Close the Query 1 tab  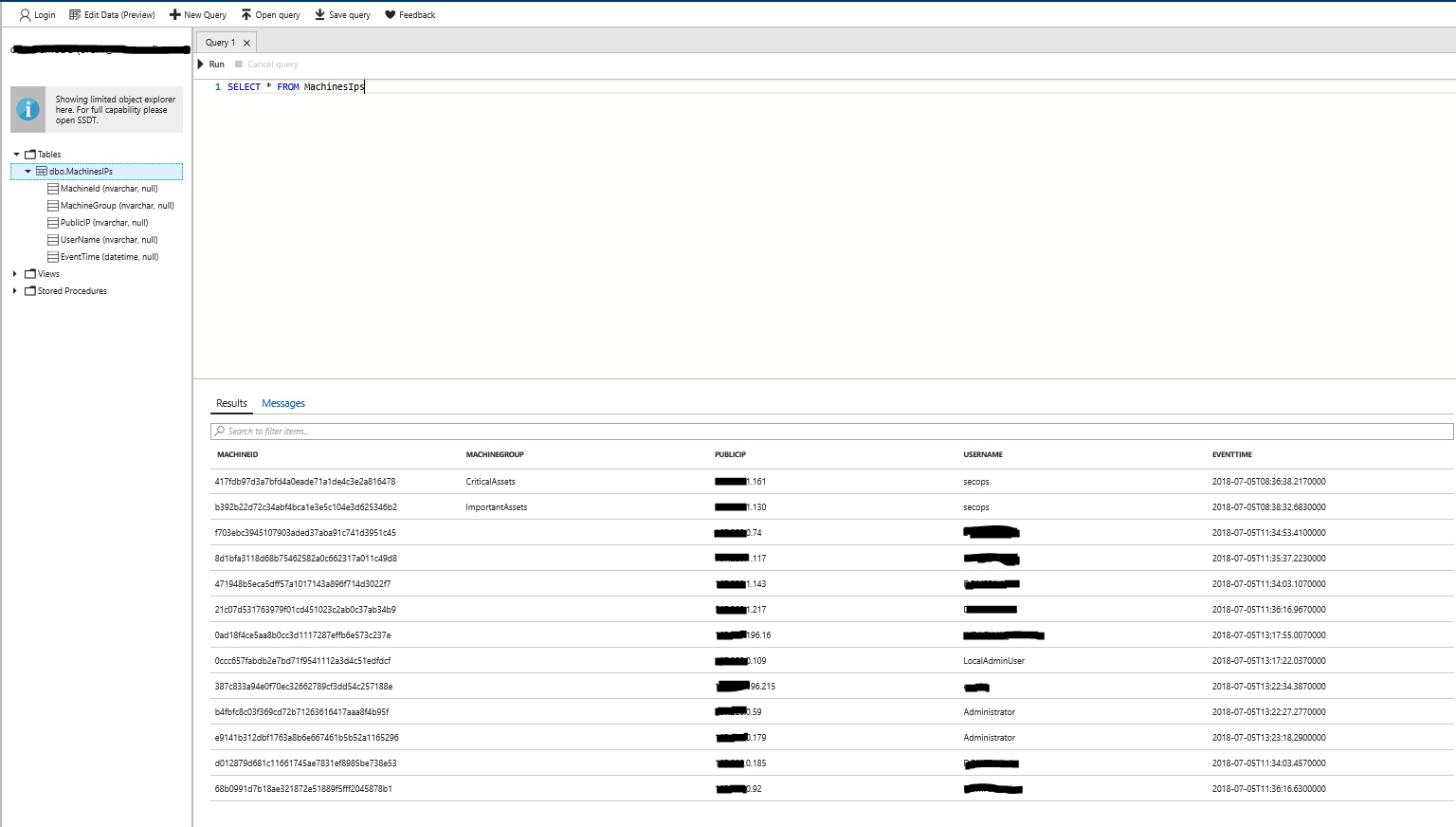point(246,43)
